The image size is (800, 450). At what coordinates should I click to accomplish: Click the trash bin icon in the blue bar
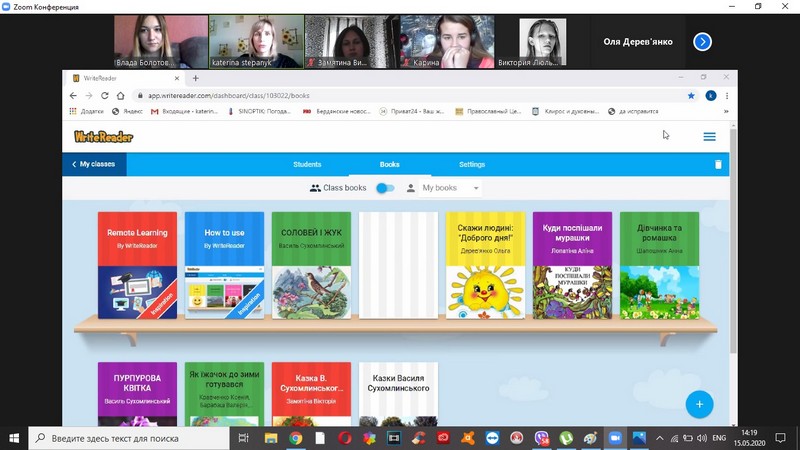coord(718,164)
